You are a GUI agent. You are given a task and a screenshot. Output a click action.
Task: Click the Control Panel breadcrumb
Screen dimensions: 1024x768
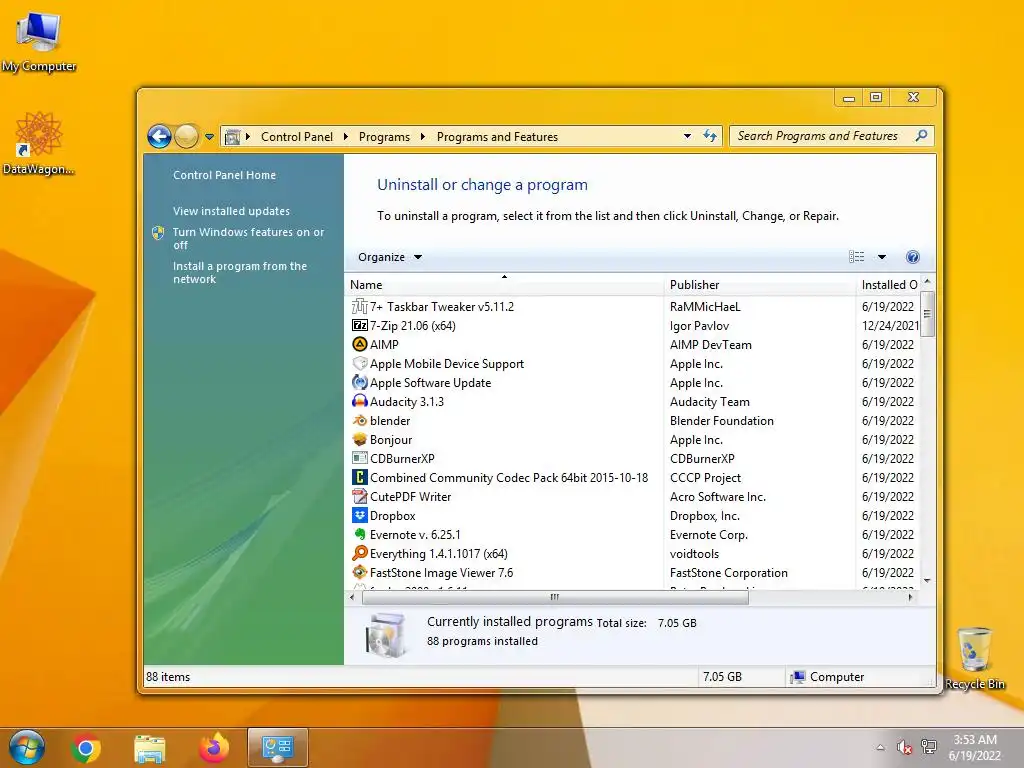tap(296, 136)
